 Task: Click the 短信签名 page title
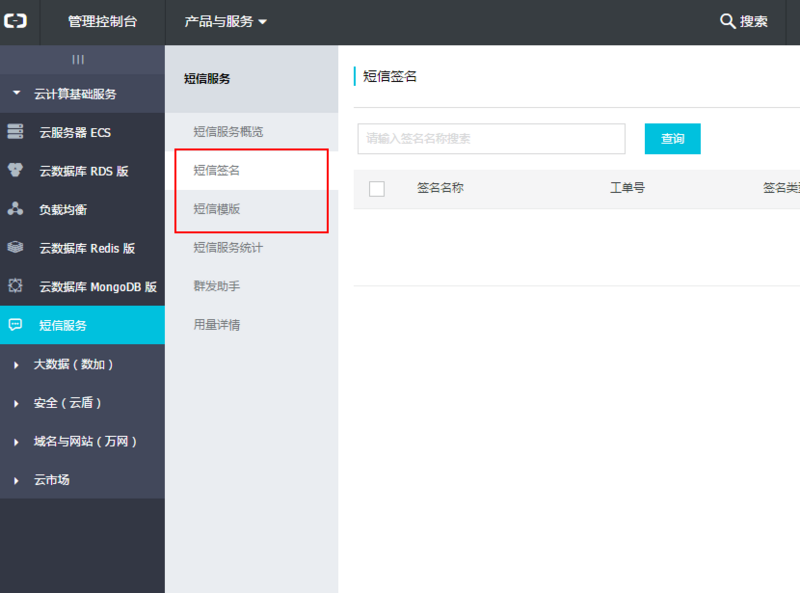click(x=390, y=77)
